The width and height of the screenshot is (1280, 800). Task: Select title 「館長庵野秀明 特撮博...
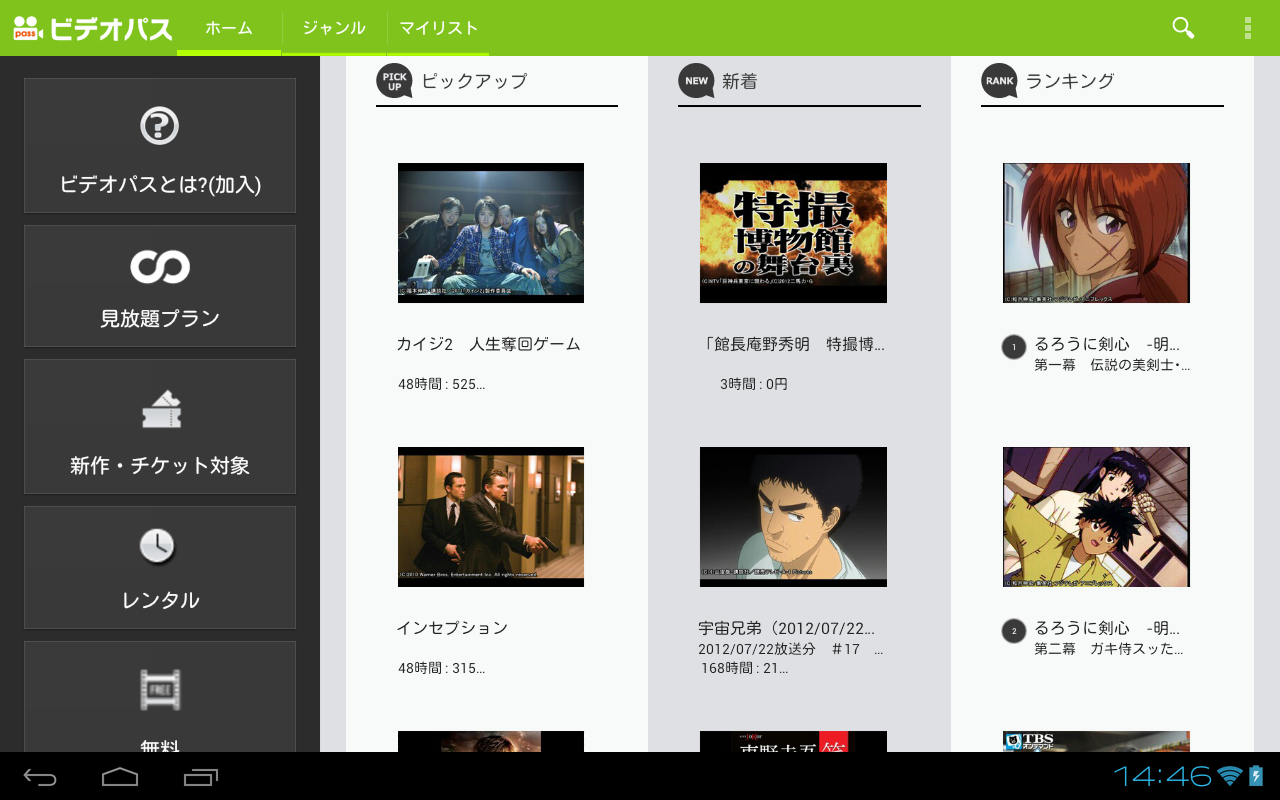tap(793, 344)
